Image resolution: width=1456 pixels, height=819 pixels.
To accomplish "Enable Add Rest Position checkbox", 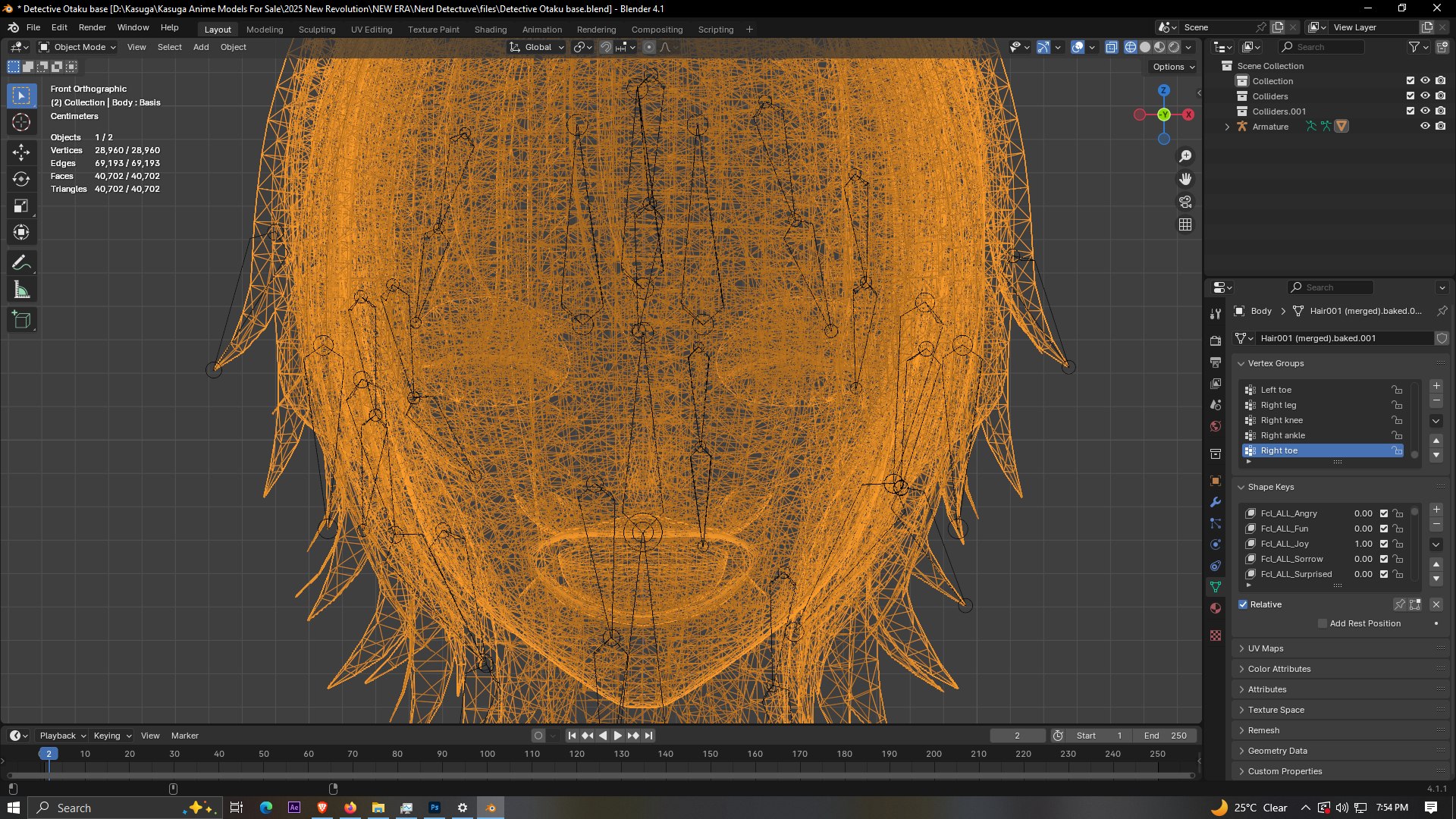I will click(1323, 623).
